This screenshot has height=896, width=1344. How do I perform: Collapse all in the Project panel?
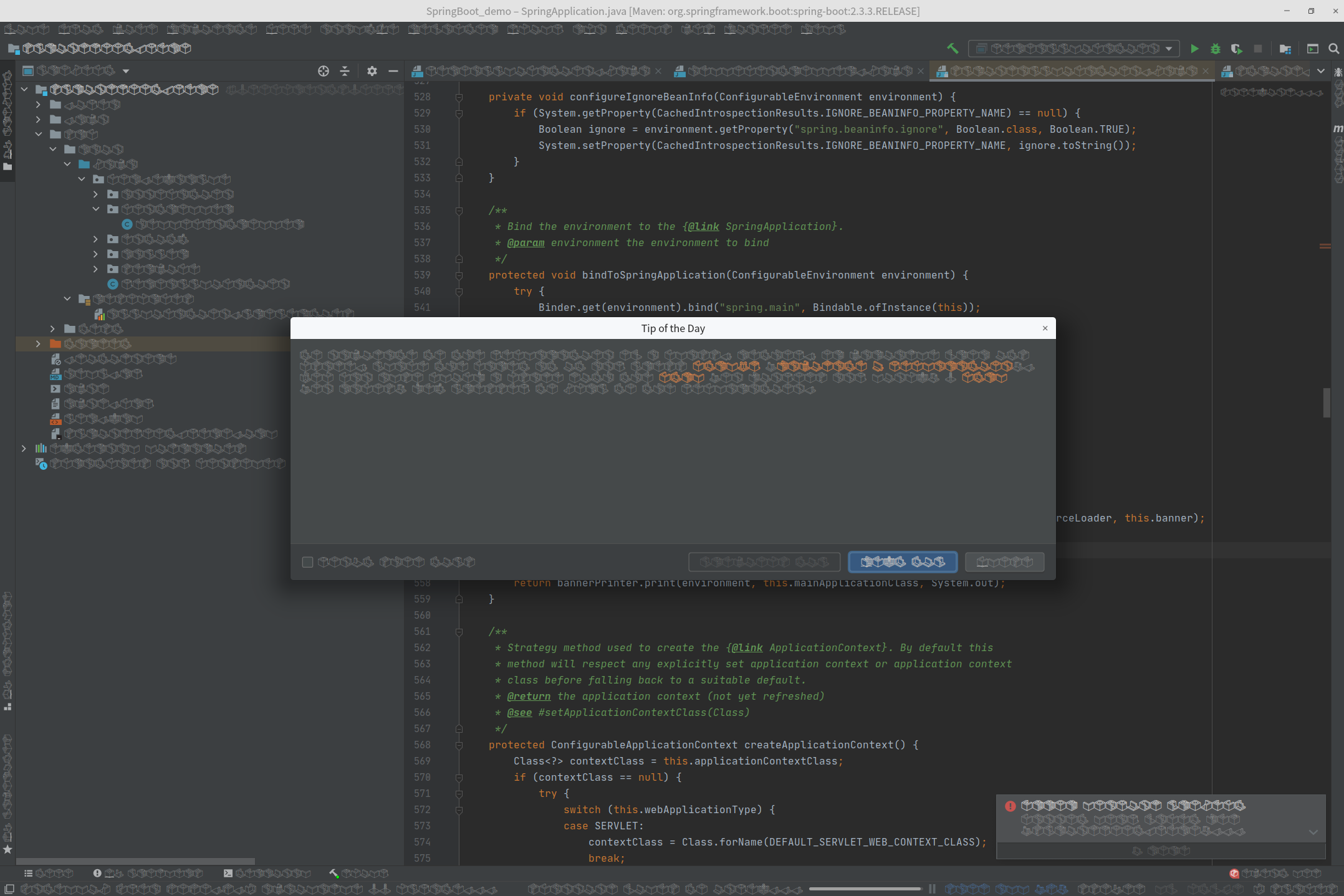point(345,71)
